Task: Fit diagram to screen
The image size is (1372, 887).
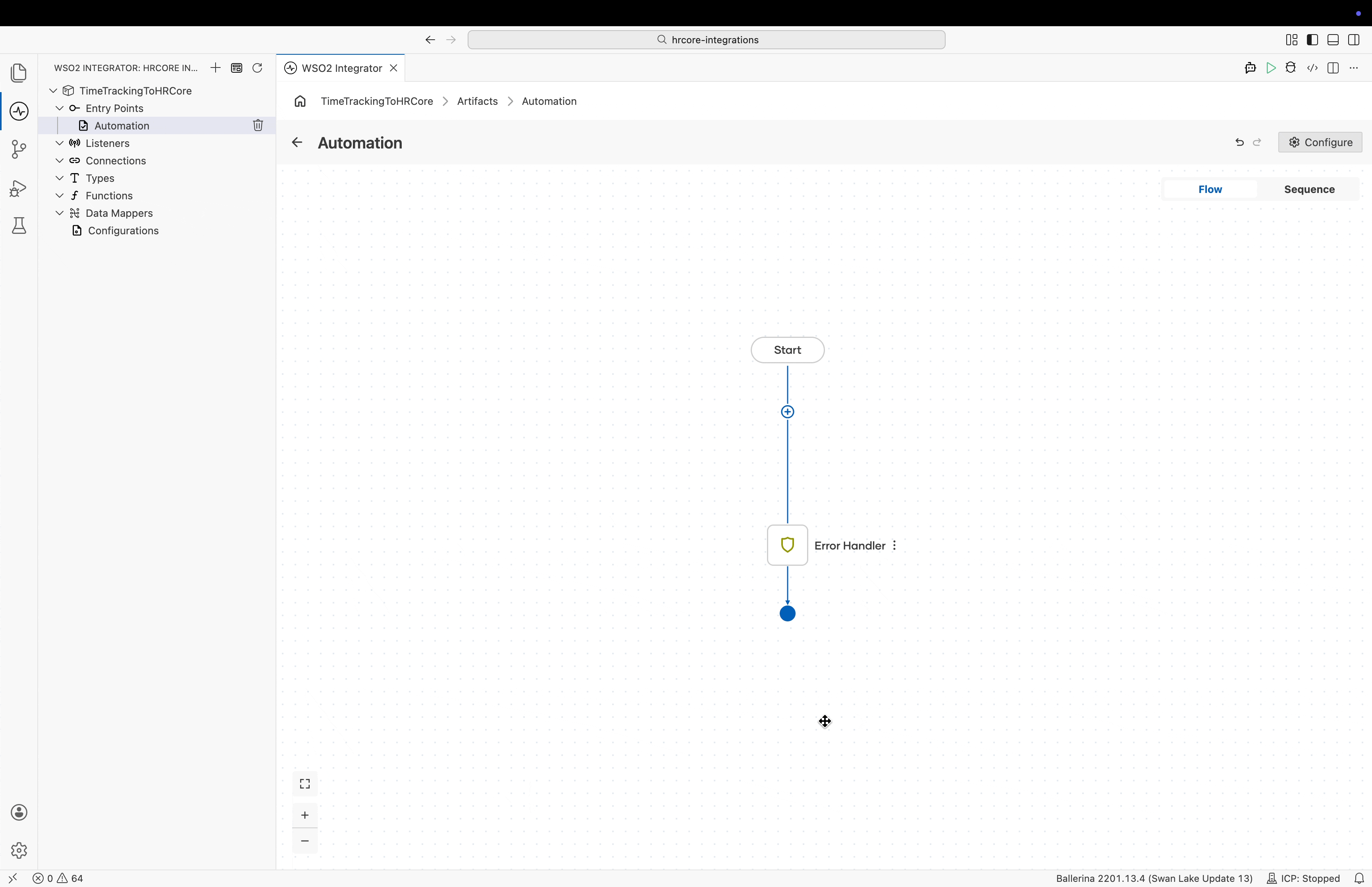Action: [x=305, y=784]
